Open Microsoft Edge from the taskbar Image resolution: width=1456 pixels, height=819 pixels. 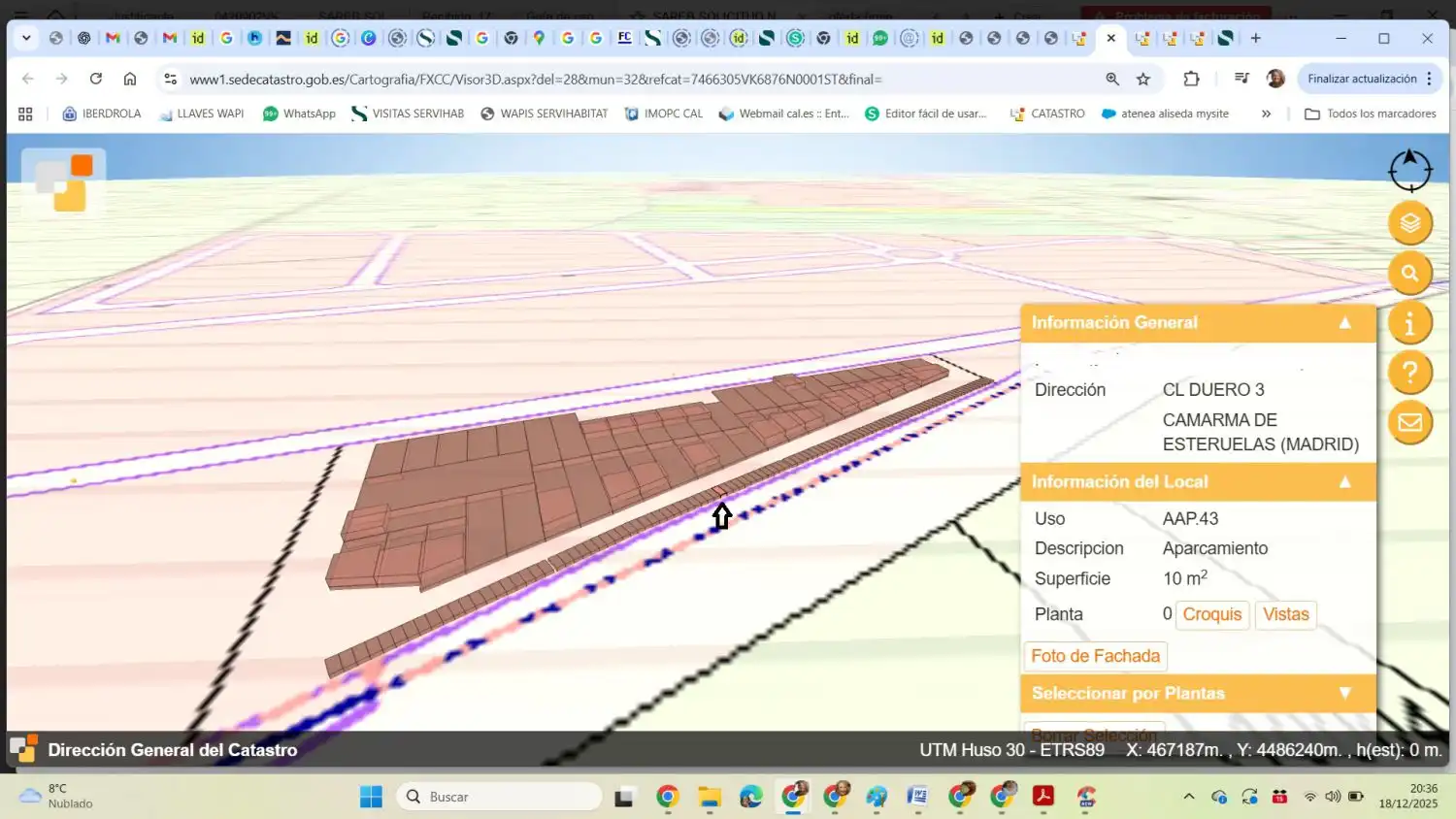point(751,797)
